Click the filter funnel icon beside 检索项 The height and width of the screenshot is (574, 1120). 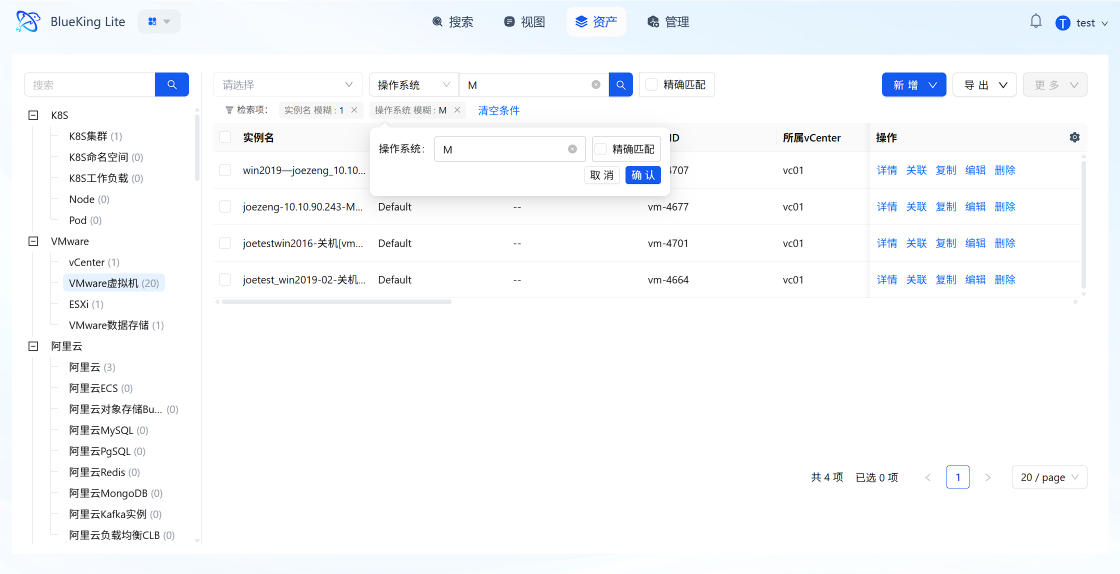pyautogui.click(x=229, y=110)
